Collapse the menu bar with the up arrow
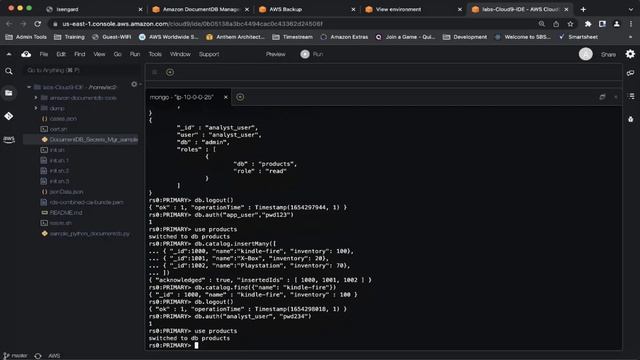 pos(9,54)
